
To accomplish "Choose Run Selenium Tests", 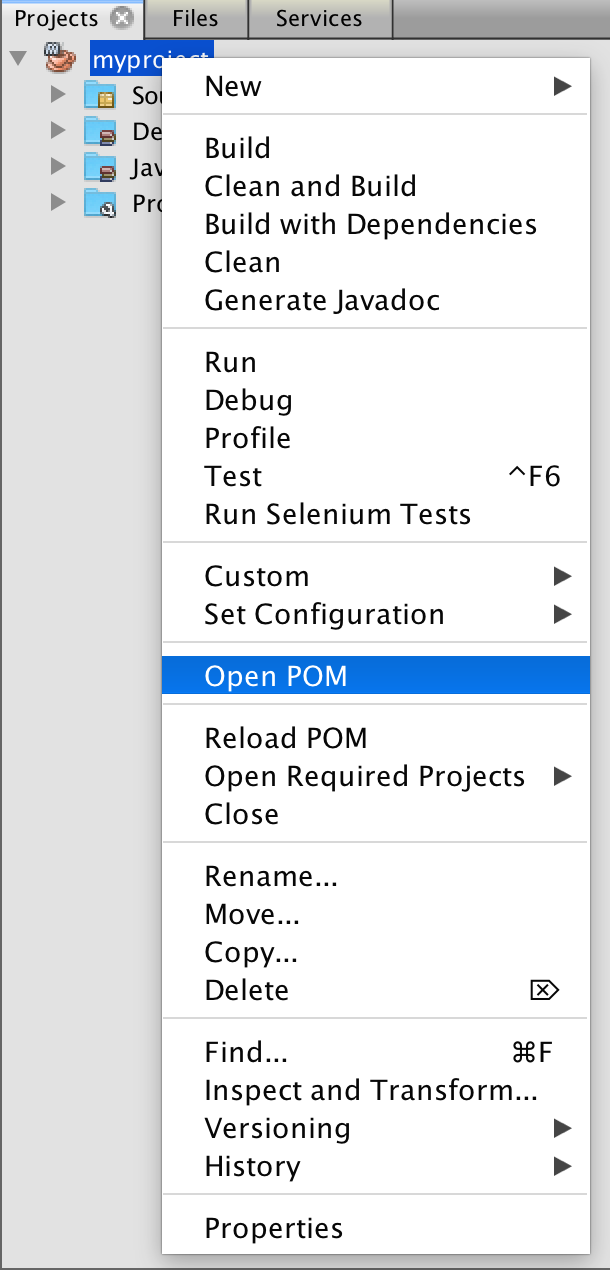I will (x=337, y=514).
